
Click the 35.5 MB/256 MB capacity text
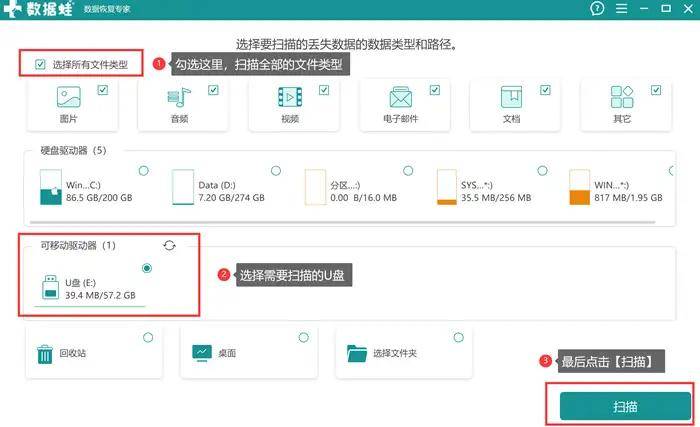pyautogui.click(x=496, y=197)
